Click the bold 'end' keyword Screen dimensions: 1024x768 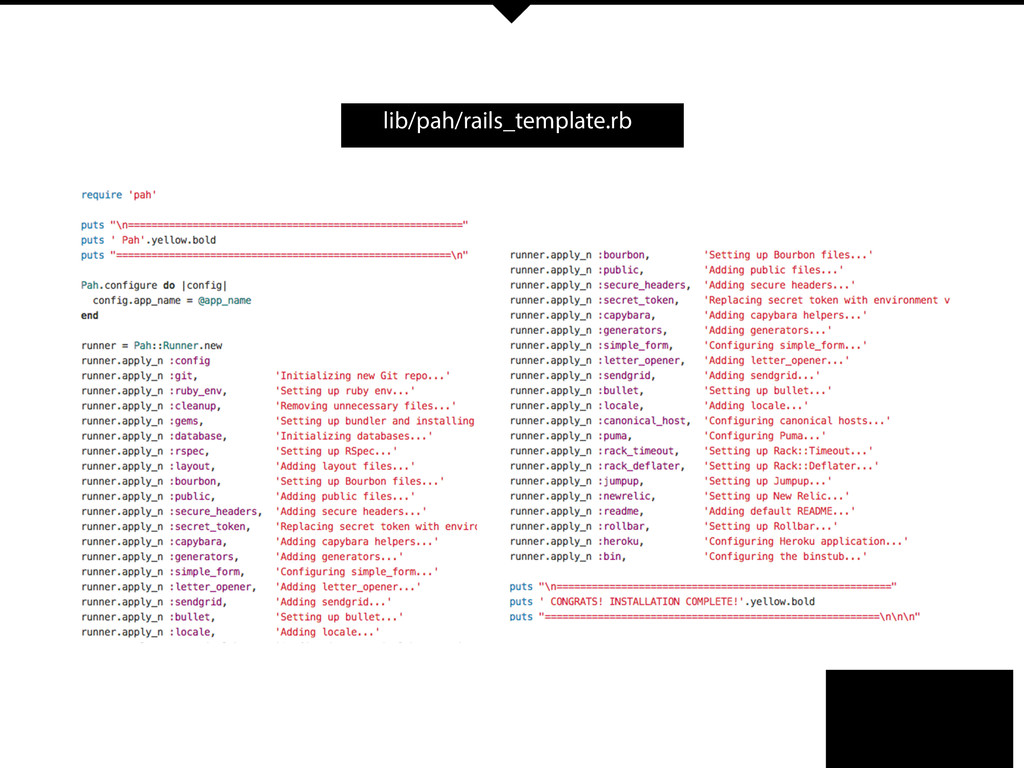(x=89, y=315)
